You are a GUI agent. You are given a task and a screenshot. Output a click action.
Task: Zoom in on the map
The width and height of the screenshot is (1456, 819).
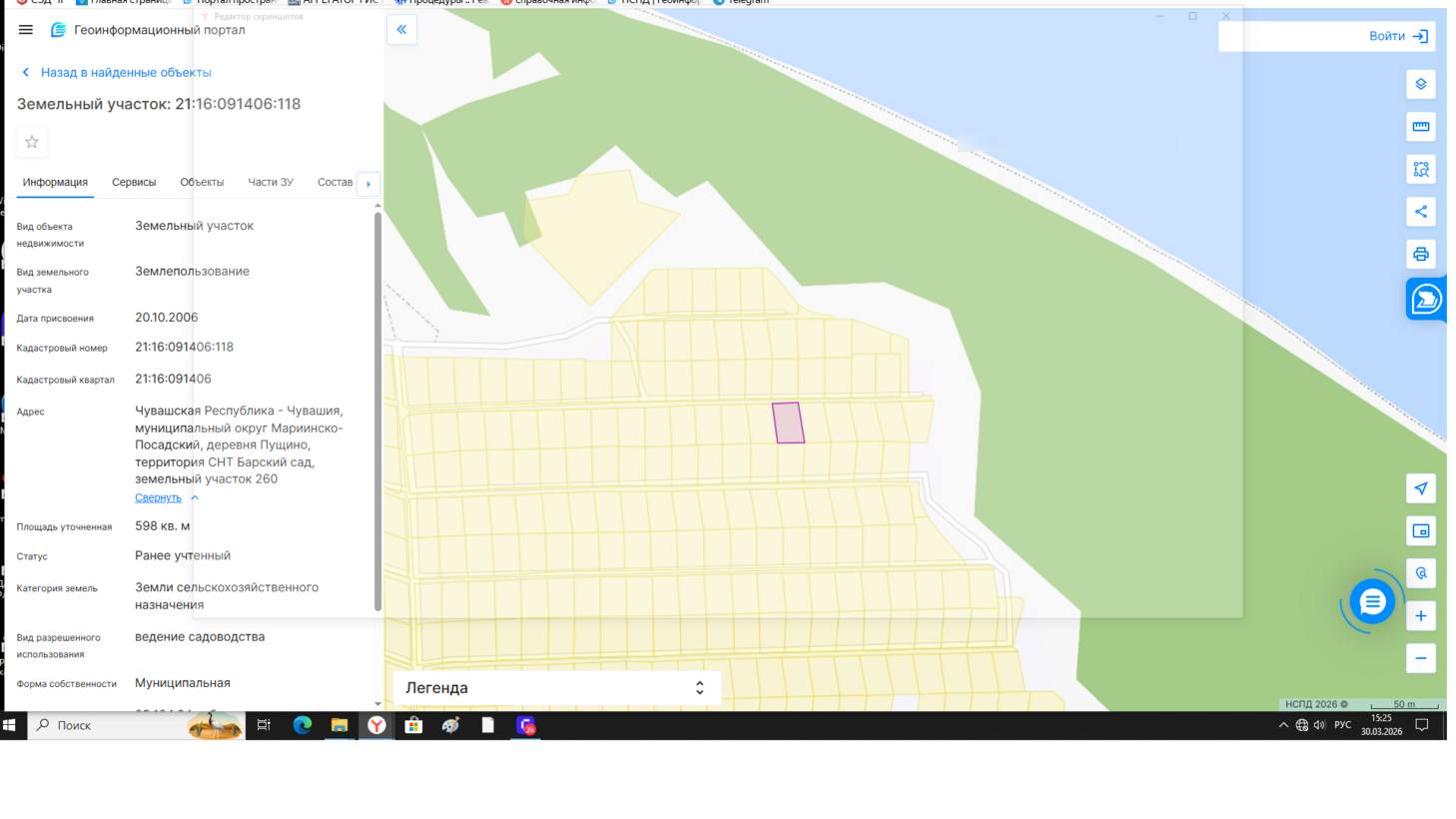[1420, 616]
